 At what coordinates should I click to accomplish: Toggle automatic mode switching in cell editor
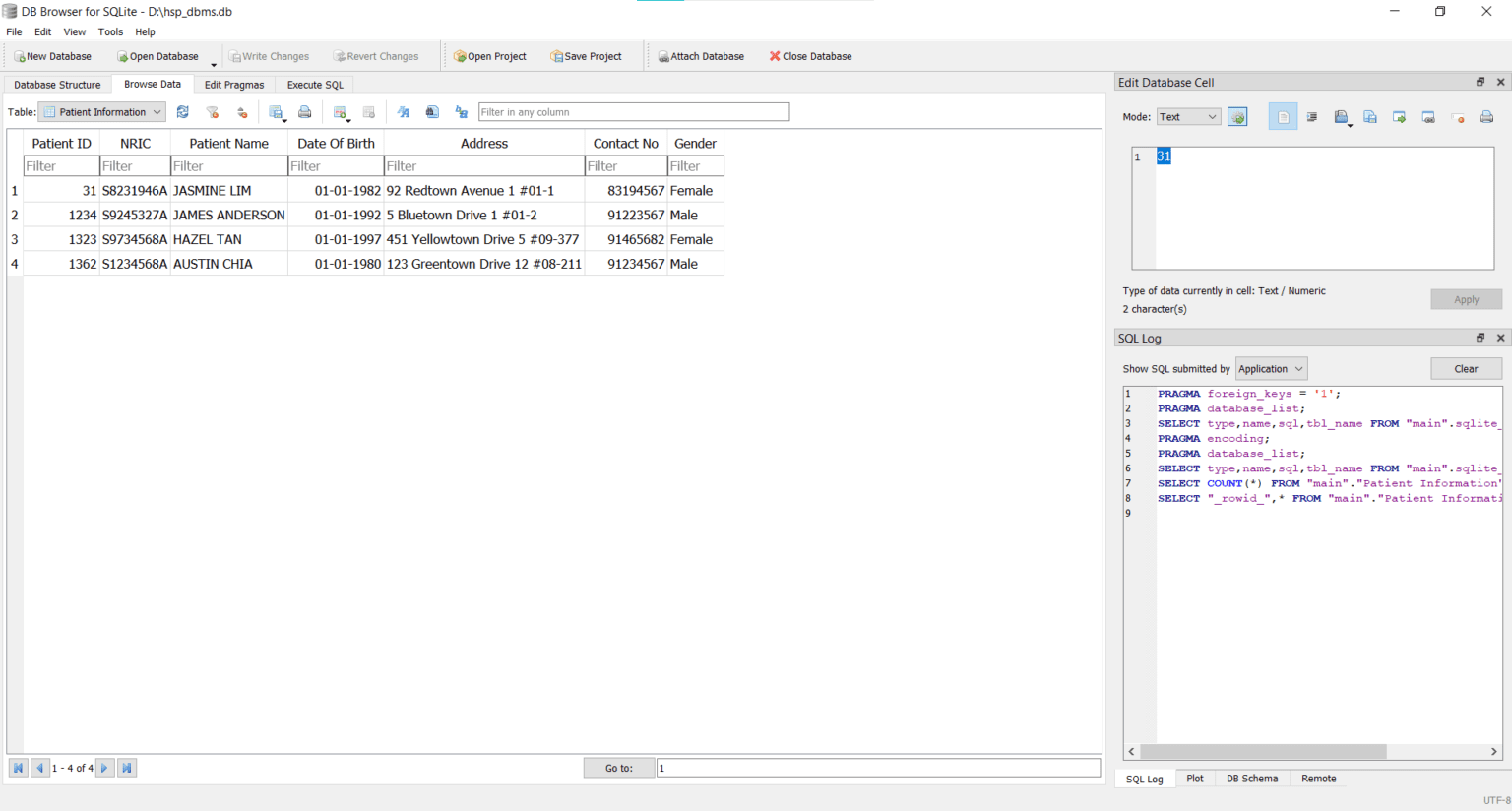pos(1237,116)
